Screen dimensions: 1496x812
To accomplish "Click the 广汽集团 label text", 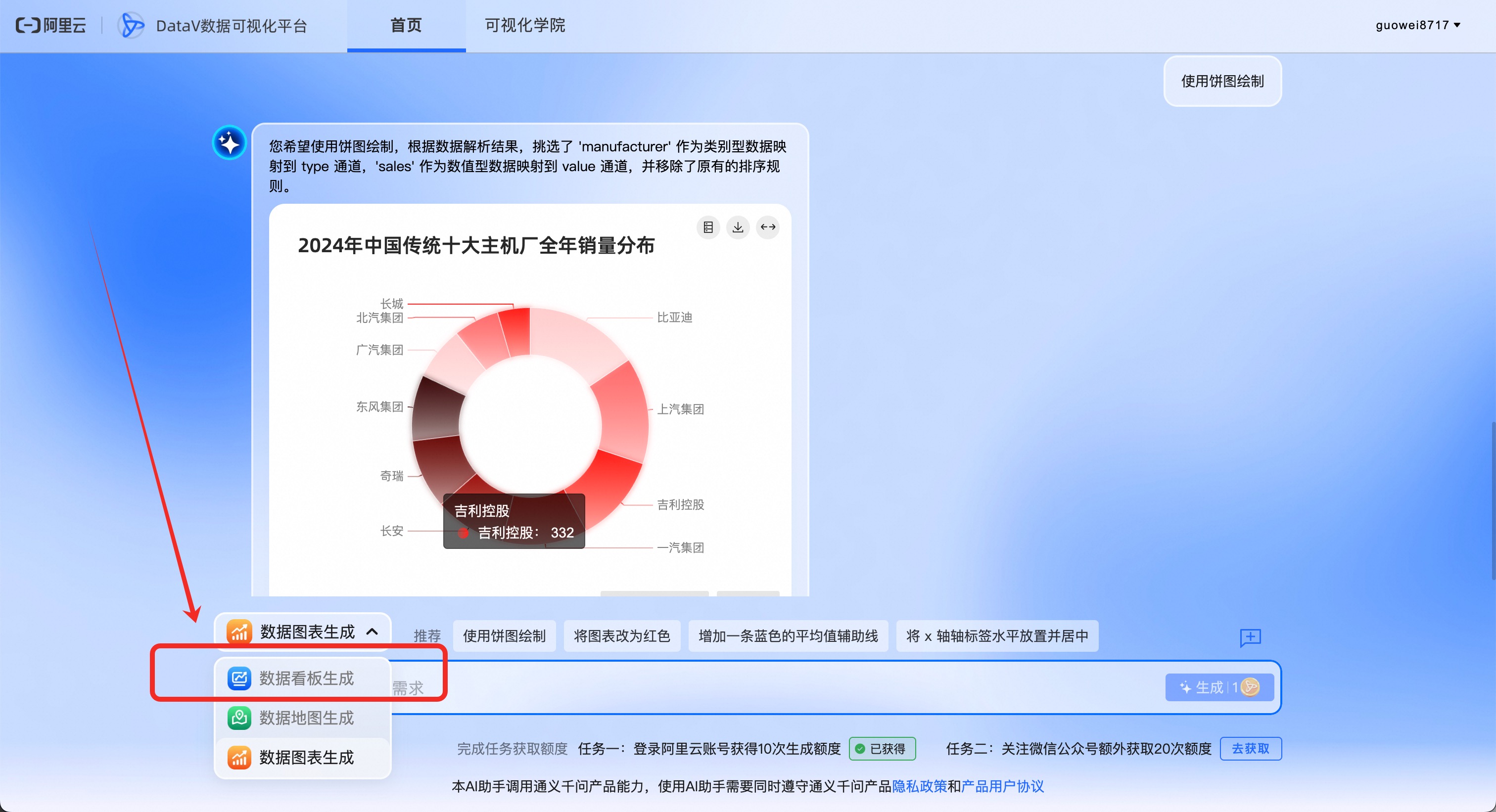I will point(379,350).
